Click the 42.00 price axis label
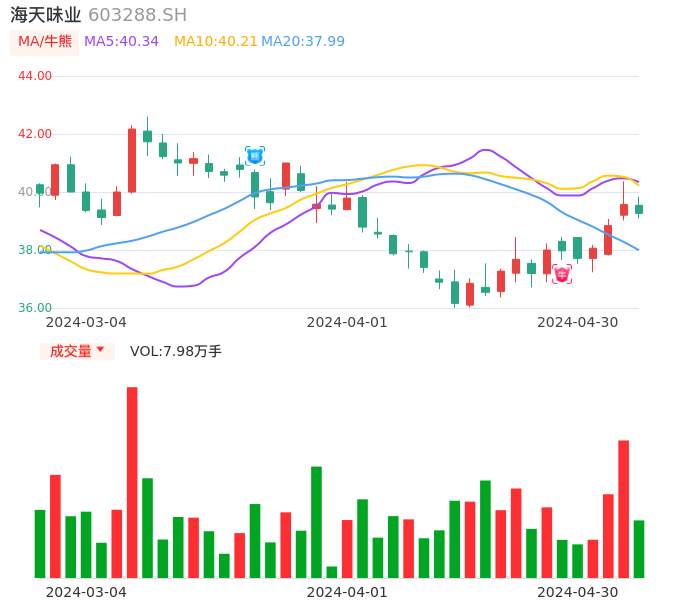This screenshot has width=686, height=606. [x=35, y=134]
